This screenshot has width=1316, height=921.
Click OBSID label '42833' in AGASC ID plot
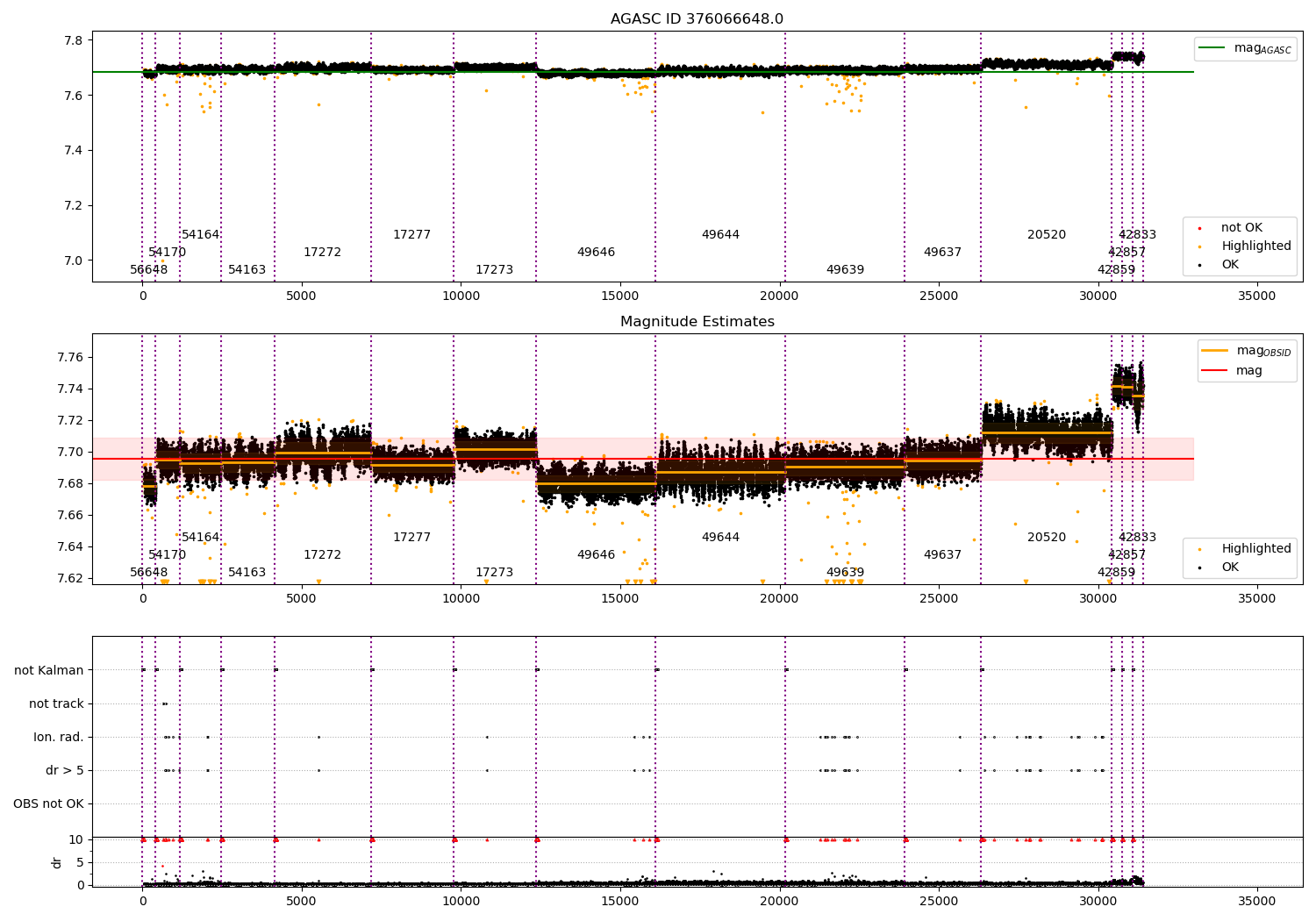pyautogui.click(x=1138, y=235)
